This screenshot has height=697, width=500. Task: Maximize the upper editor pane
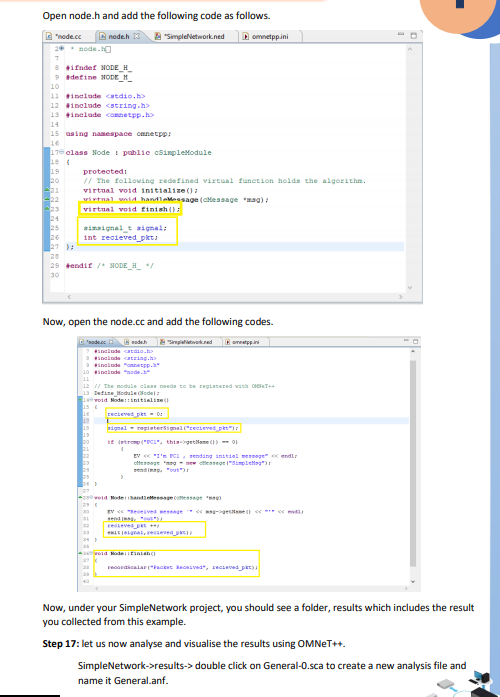coord(413,35)
